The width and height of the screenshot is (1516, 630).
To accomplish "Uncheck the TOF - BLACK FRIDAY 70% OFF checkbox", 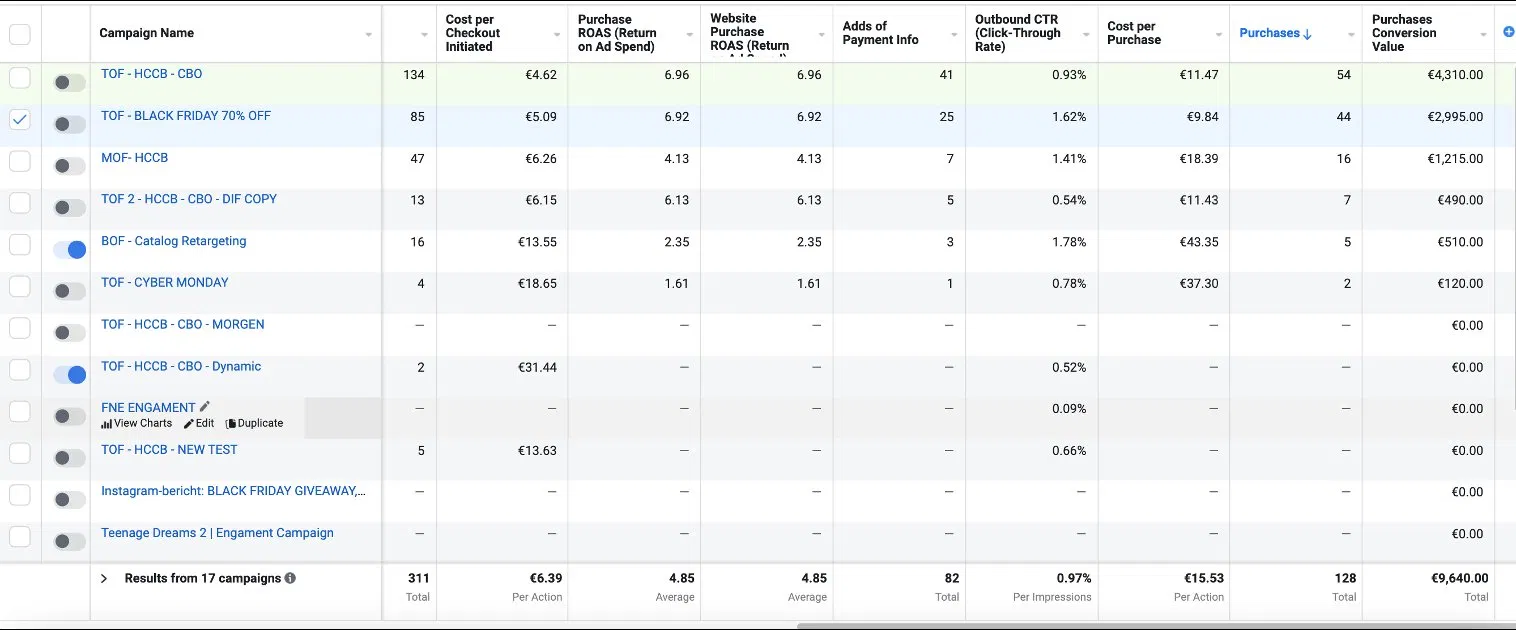I will (x=20, y=119).
